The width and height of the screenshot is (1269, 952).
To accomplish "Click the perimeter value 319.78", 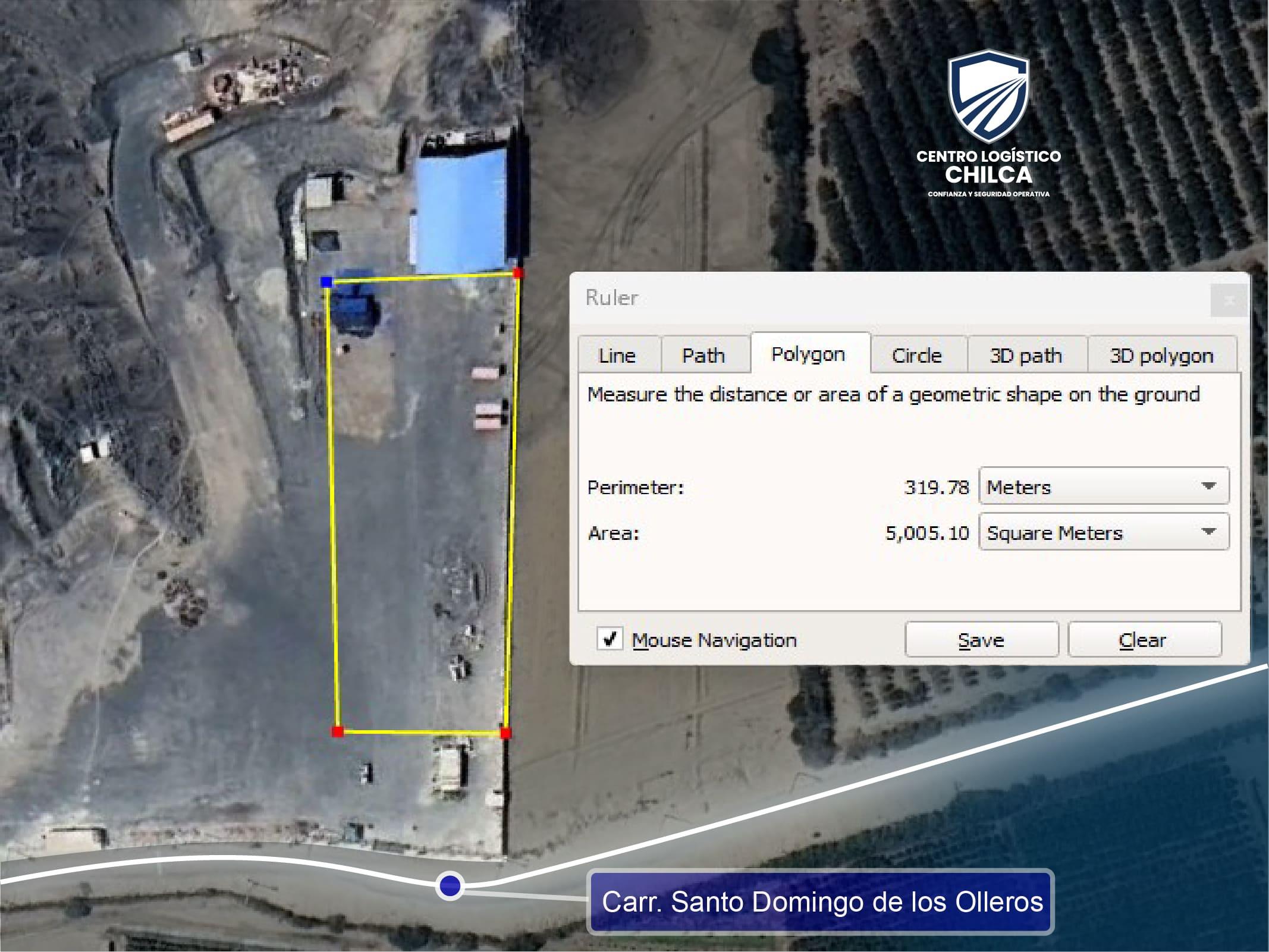I will tap(937, 487).
